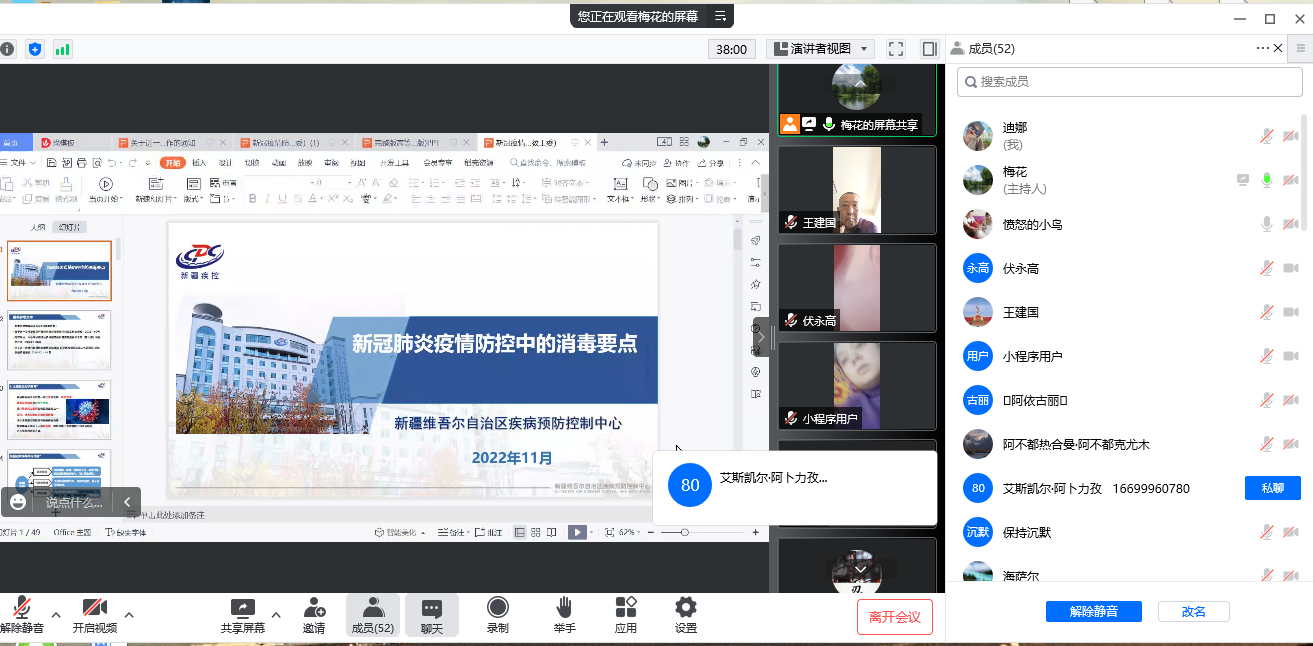The width and height of the screenshot is (1313, 646).
Task: Open the Apps (应用) icon
Action: [626, 615]
